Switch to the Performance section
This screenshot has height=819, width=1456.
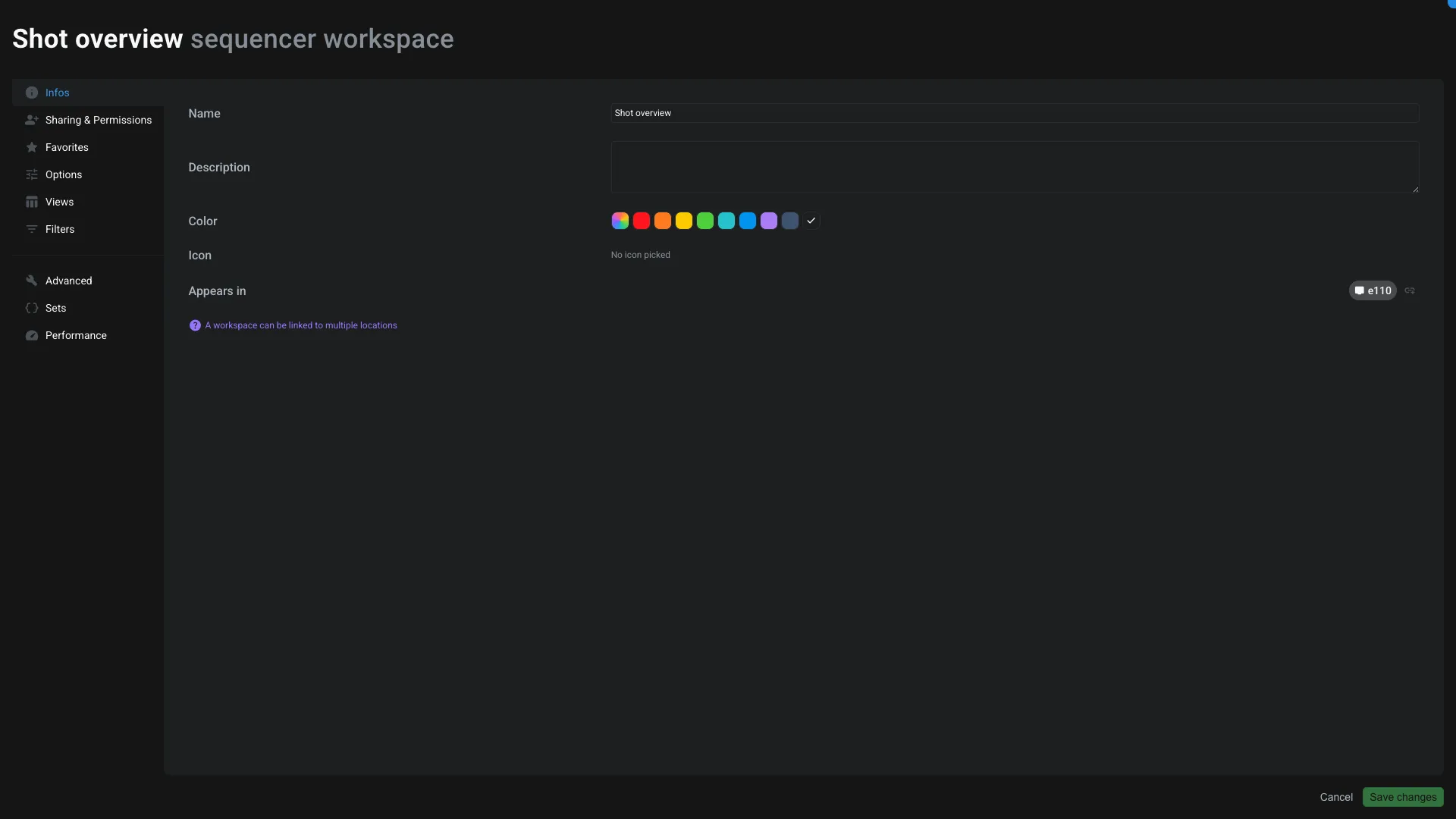coord(75,335)
